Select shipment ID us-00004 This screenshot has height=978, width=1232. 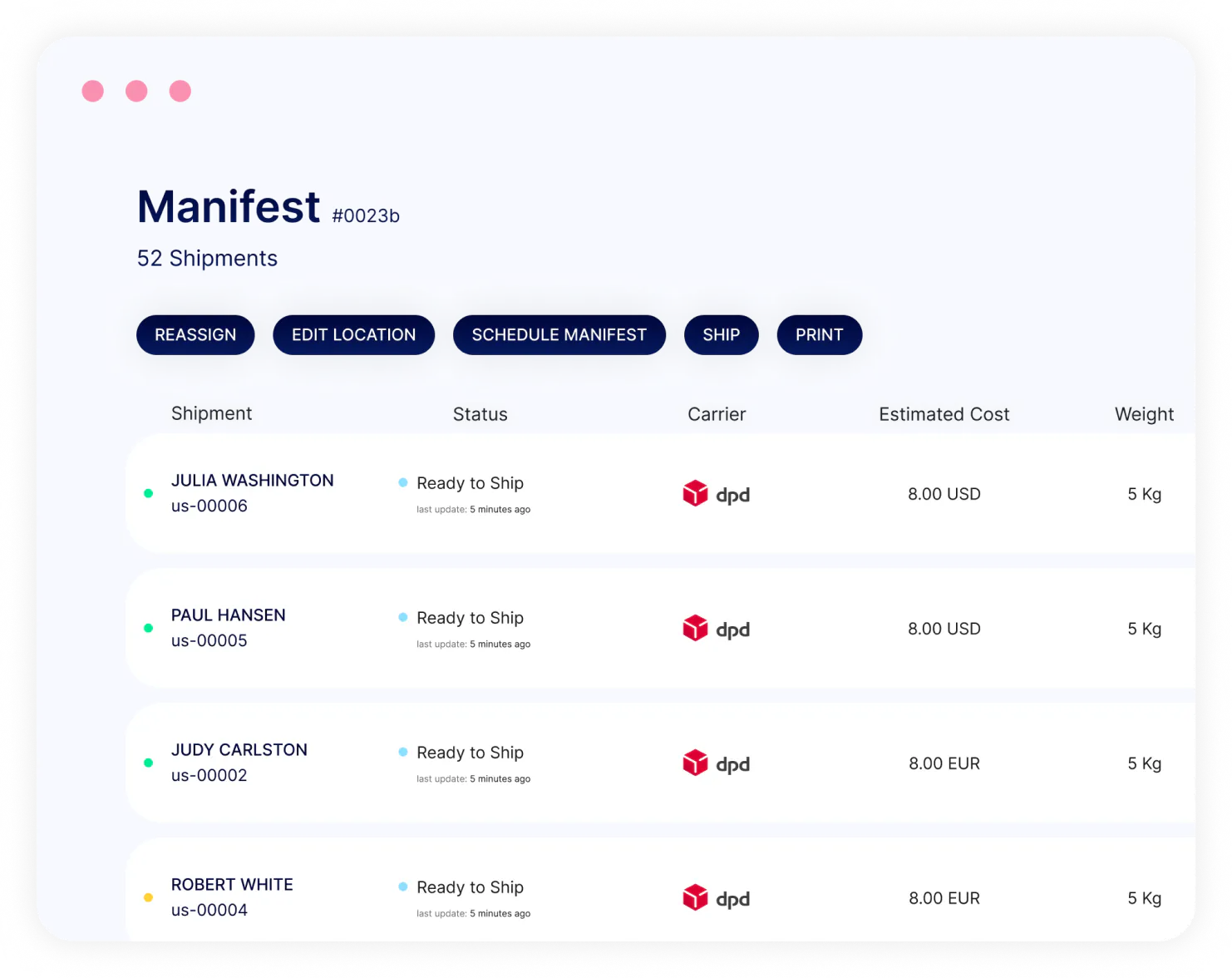[209, 910]
